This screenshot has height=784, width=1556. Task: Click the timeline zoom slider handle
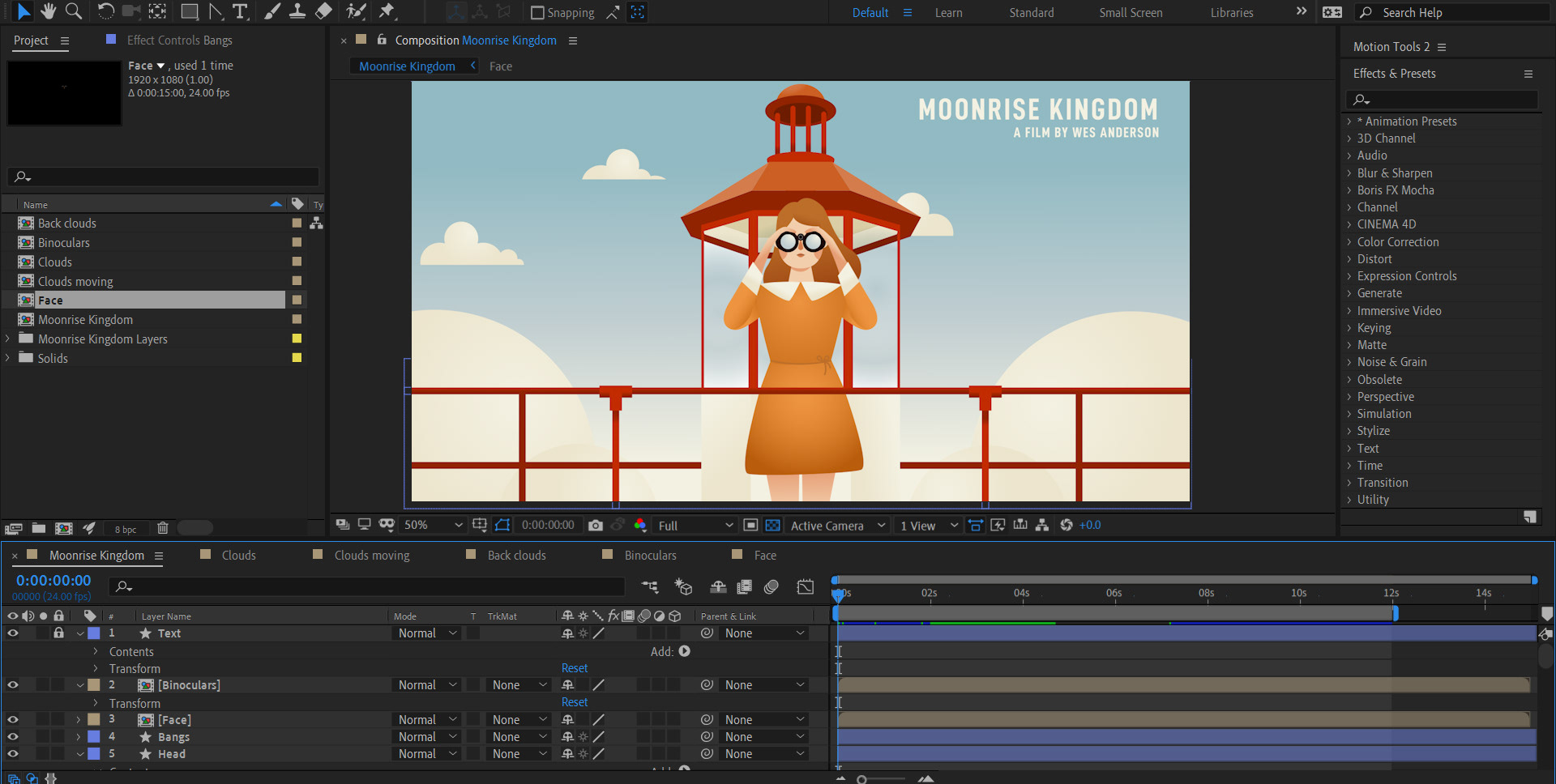[x=861, y=779]
